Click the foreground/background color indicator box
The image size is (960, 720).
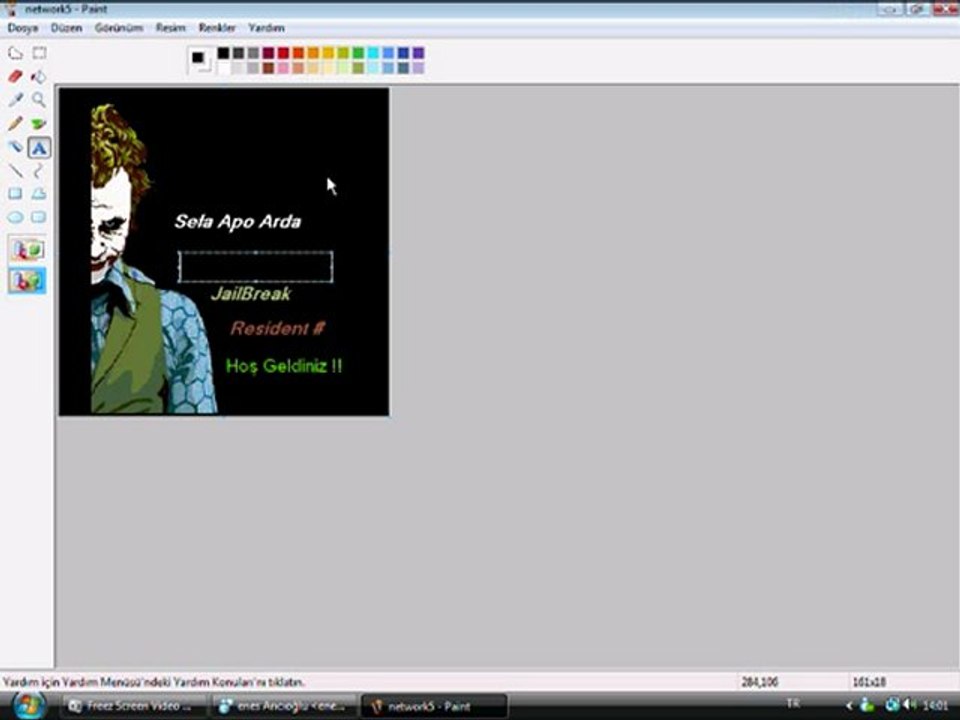[200, 61]
